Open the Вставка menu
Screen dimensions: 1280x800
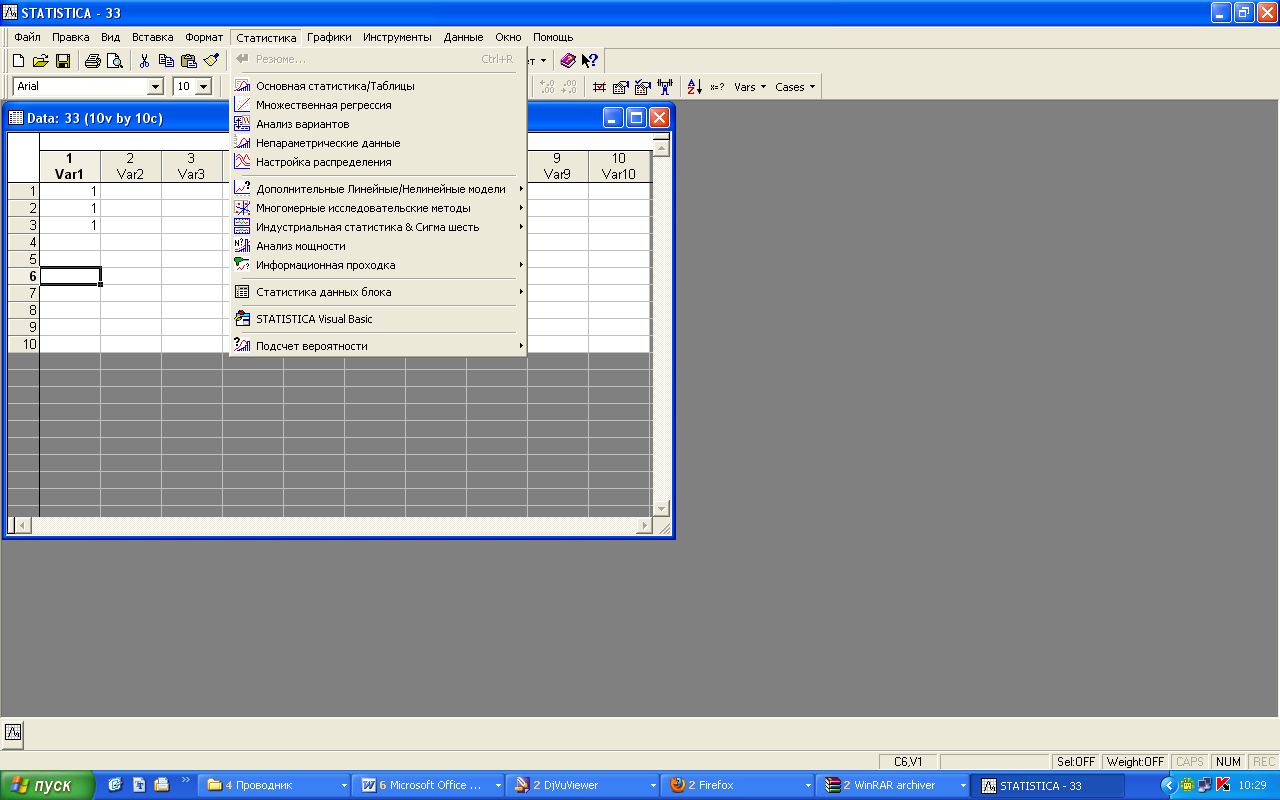pos(153,37)
